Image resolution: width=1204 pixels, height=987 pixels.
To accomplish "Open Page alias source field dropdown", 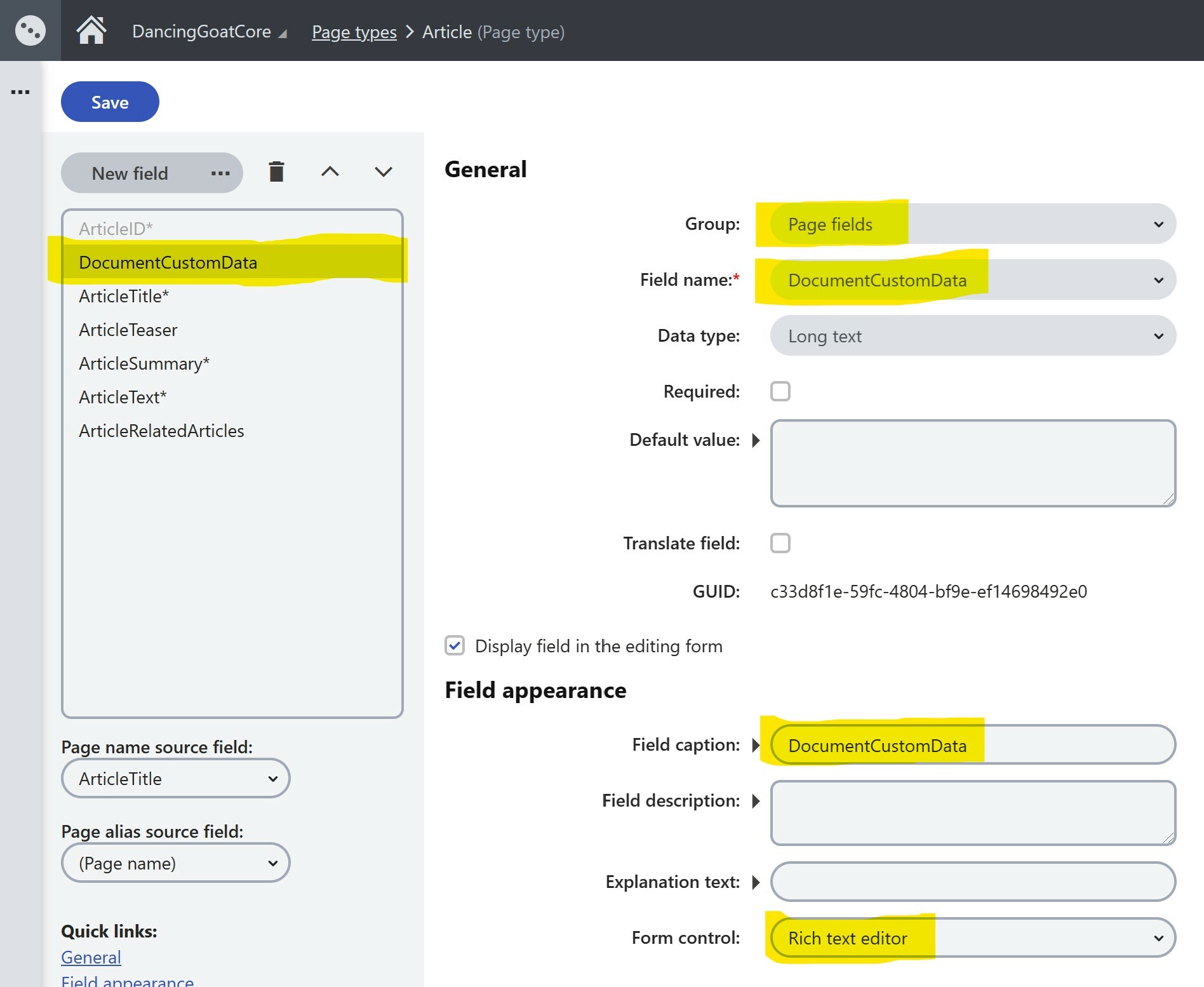I will pos(176,863).
